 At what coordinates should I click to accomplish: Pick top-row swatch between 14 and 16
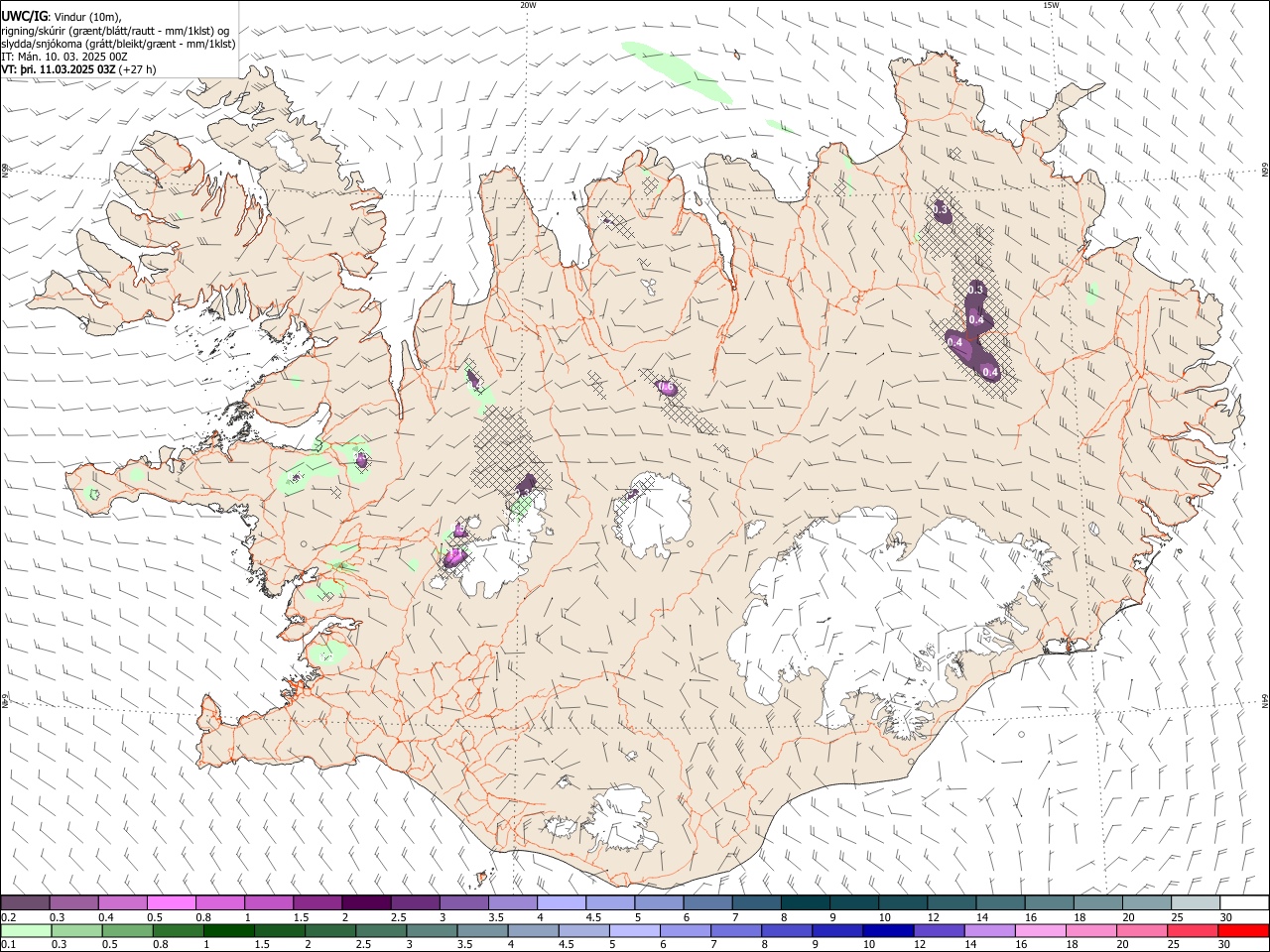[x=1000, y=903]
